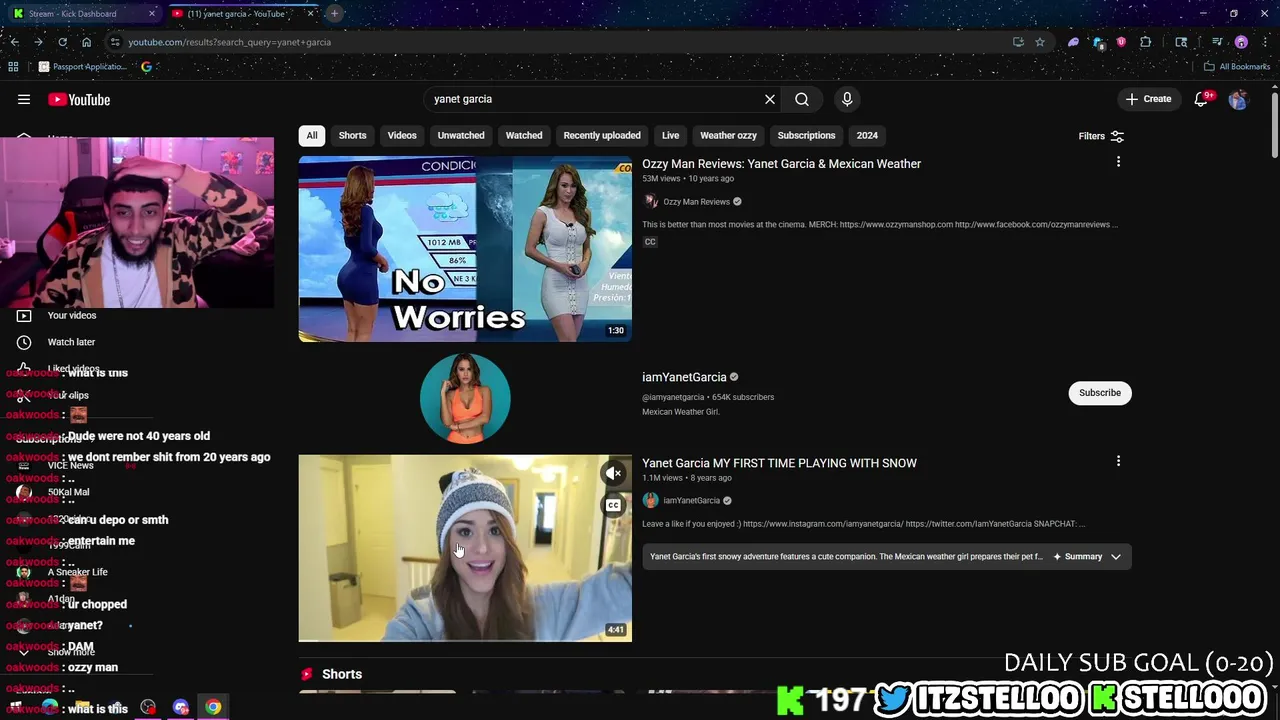Unmute the snow video preview
The width and height of the screenshot is (1280, 720).
point(613,473)
